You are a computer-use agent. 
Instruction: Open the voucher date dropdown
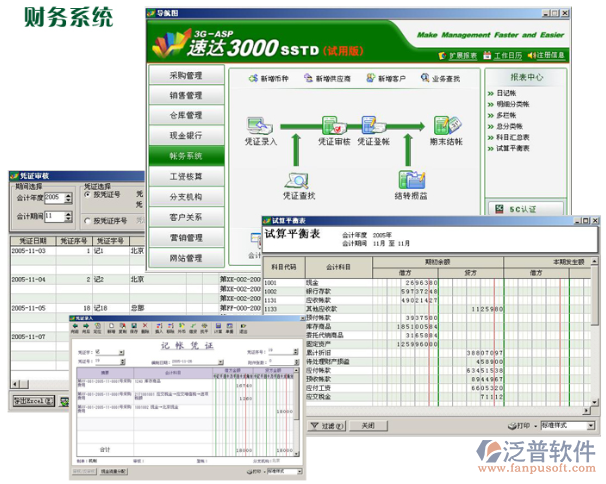click(x=221, y=362)
